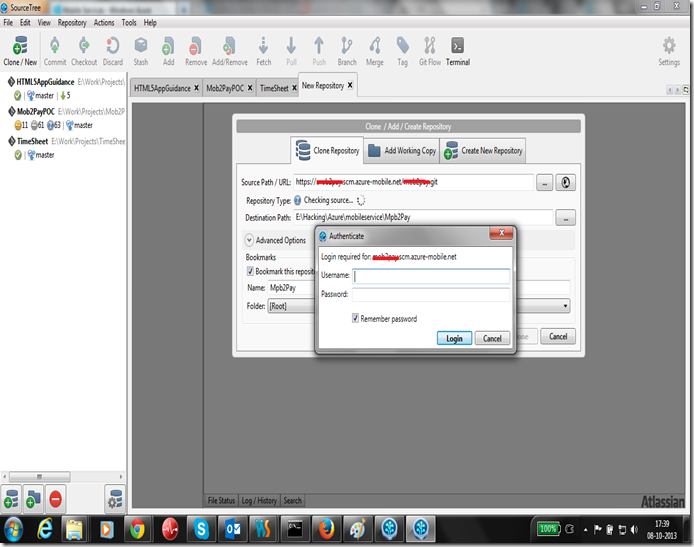This screenshot has width=694, height=547.
Task: Click Cancel in the Clone Repository dialog
Action: pyautogui.click(x=558, y=336)
